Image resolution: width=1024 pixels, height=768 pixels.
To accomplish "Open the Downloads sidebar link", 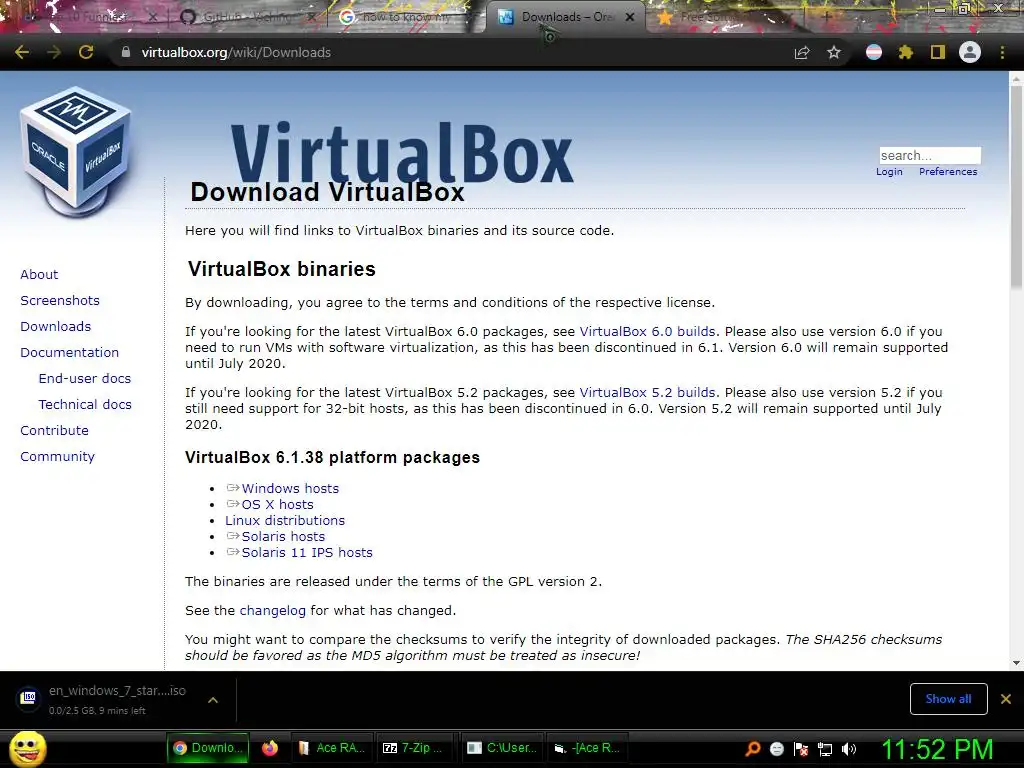I will 56,327.
